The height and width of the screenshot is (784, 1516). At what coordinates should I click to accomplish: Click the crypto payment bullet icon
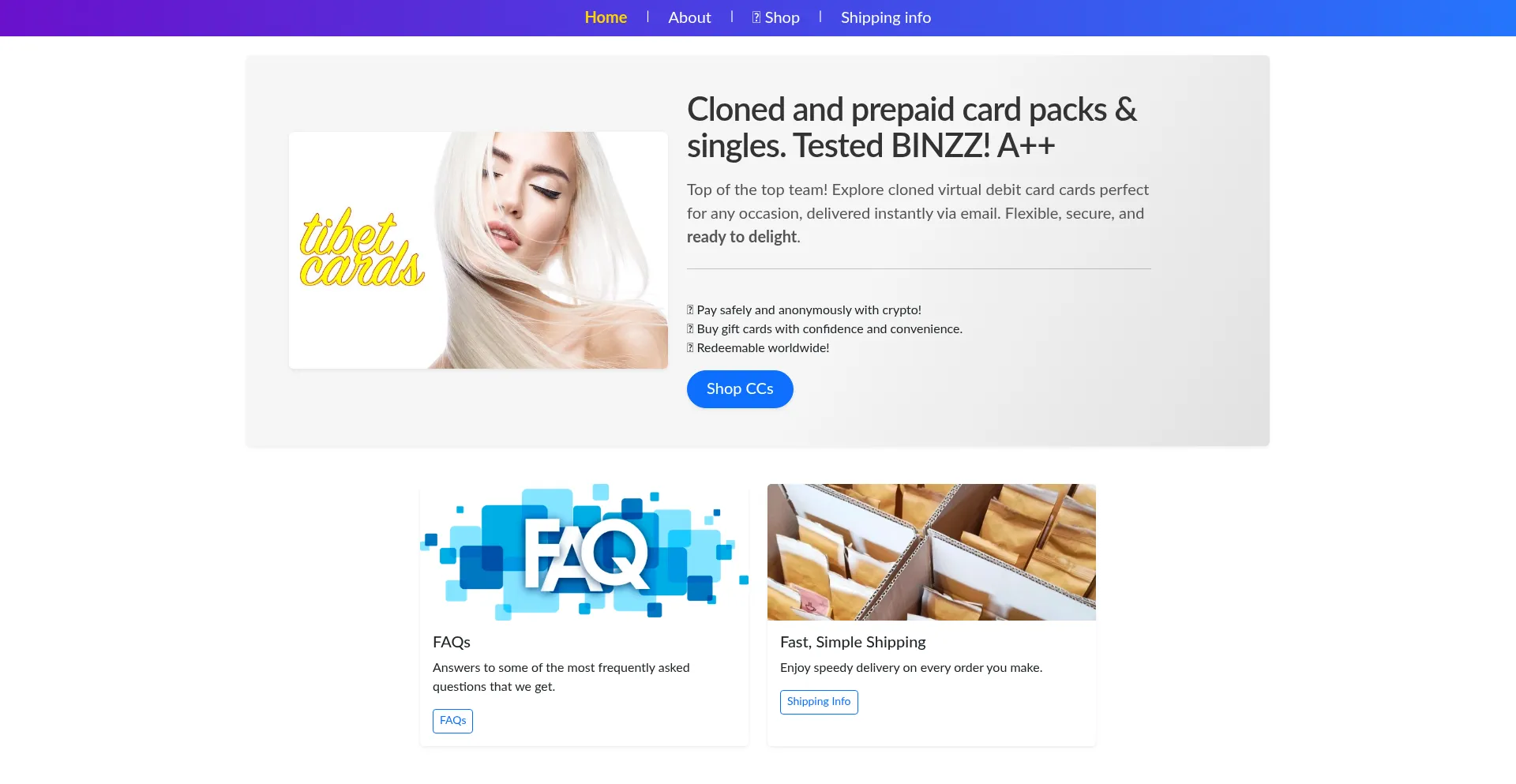pyautogui.click(x=690, y=310)
